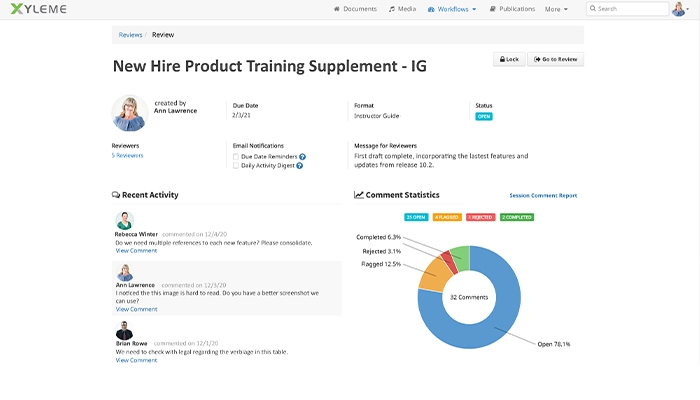The image size is (700, 400).
Task: Toggle the Daily Activity Digest checkbox
Action: click(x=236, y=166)
